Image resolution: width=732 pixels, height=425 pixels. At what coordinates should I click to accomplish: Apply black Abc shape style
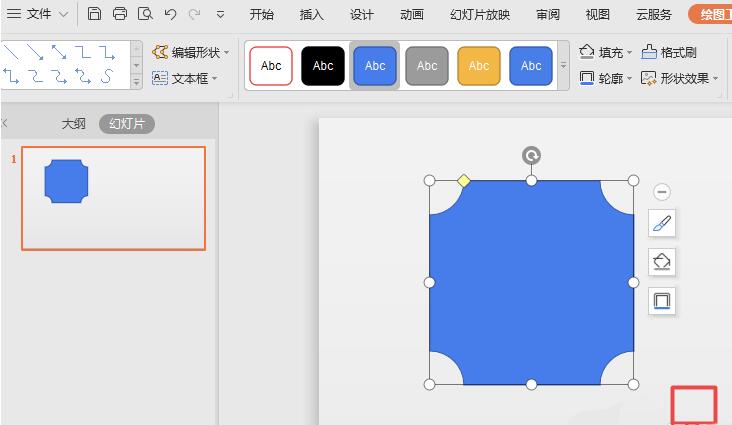click(x=323, y=66)
